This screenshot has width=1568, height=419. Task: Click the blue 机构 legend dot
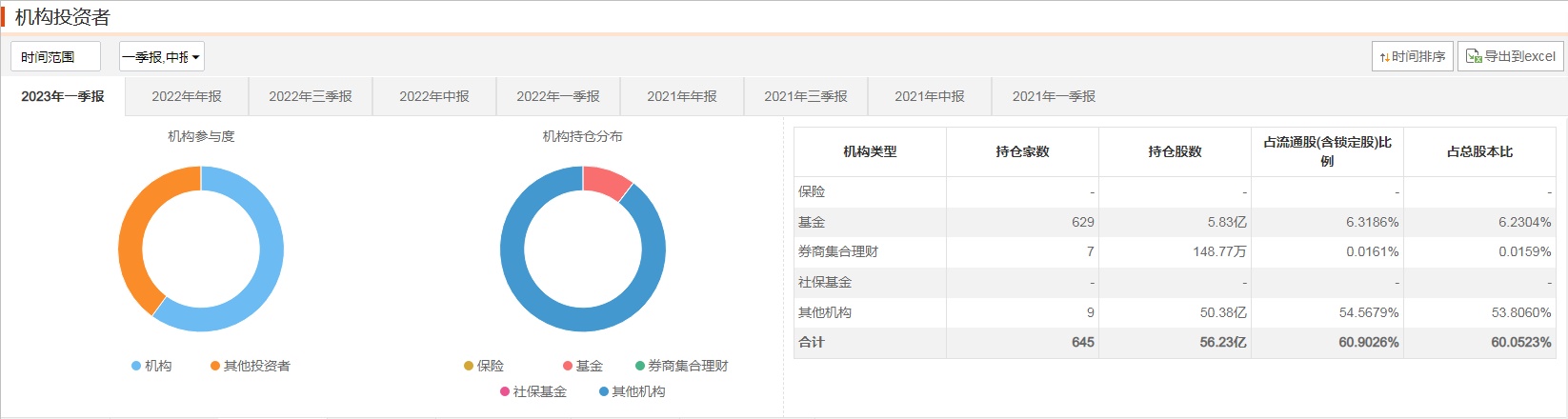[136, 366]
